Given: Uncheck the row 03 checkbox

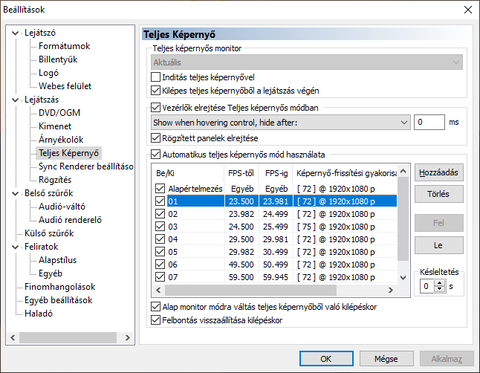Looking at the screenshot, I should click(x=160, y=227).
